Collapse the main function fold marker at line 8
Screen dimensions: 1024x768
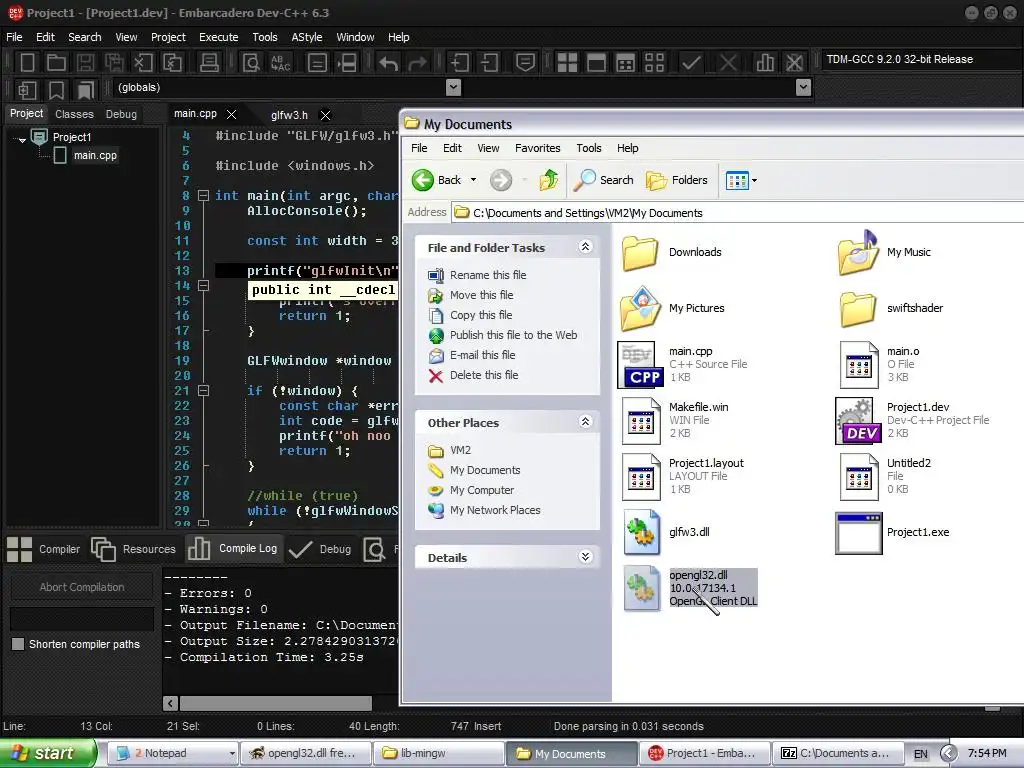point(203,195)
